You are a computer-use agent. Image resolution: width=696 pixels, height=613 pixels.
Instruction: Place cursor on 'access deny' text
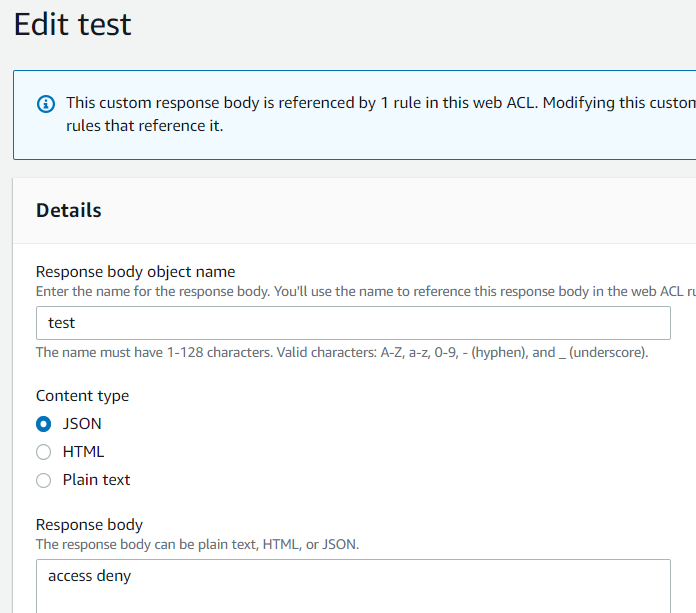click(x=90, y=576)
